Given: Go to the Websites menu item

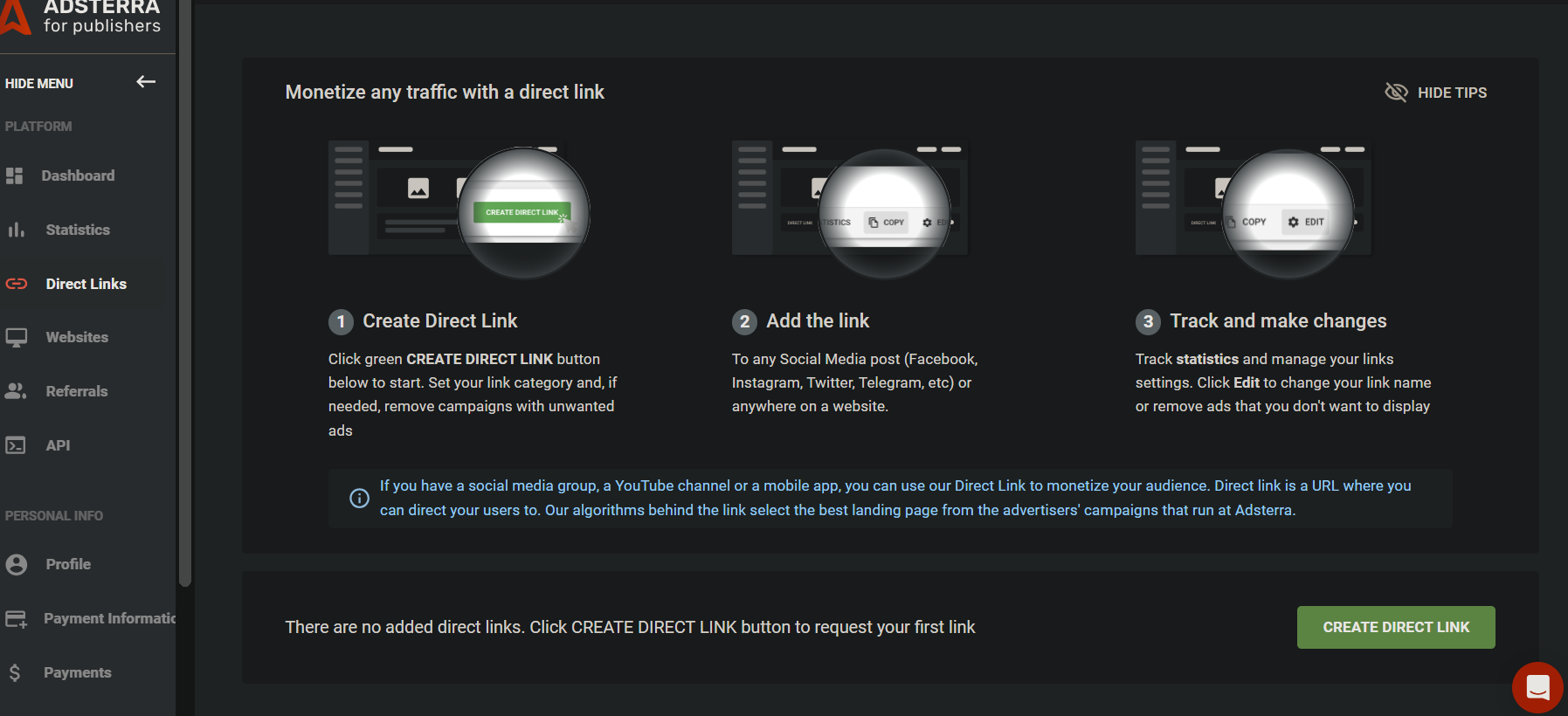Looking at the screenshot, I should [x=77, y=338].
